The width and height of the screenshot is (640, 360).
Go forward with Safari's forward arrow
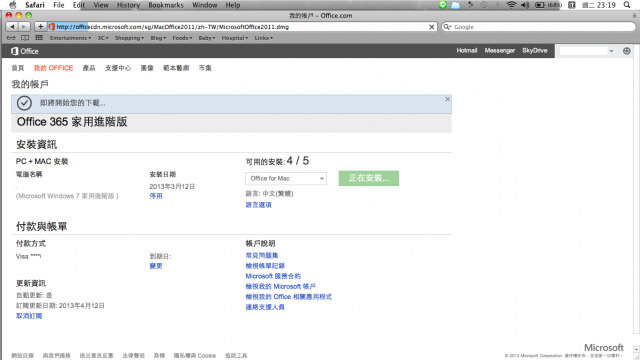(x=24, y=27)
